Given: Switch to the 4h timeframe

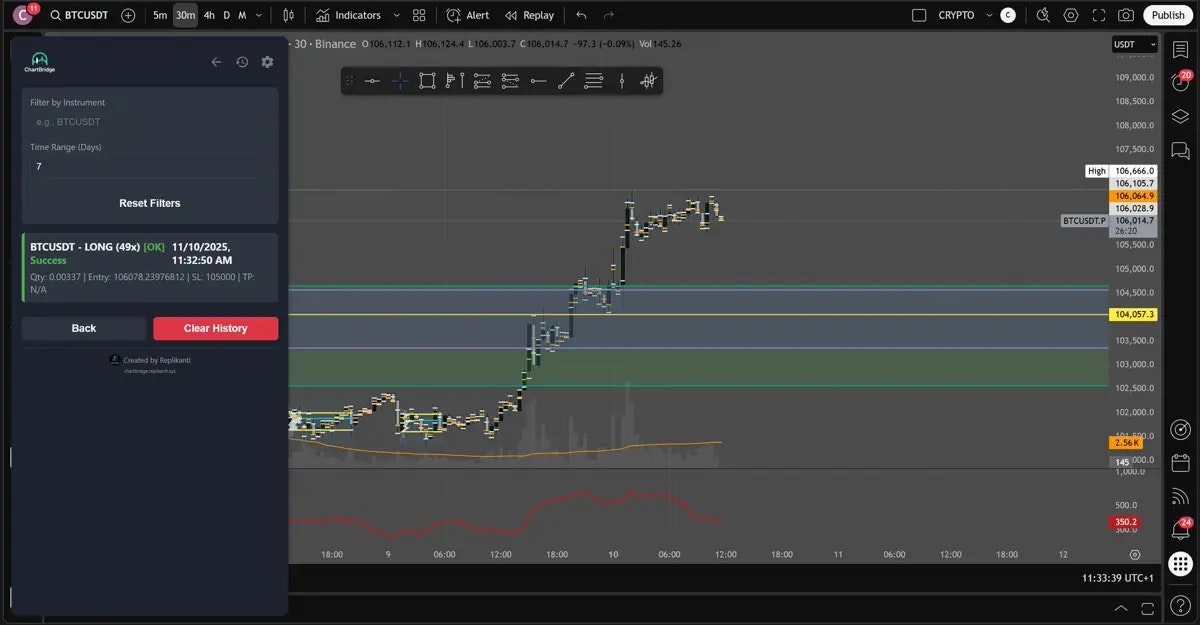Looking at the screenshot, I should click(209, 15).
